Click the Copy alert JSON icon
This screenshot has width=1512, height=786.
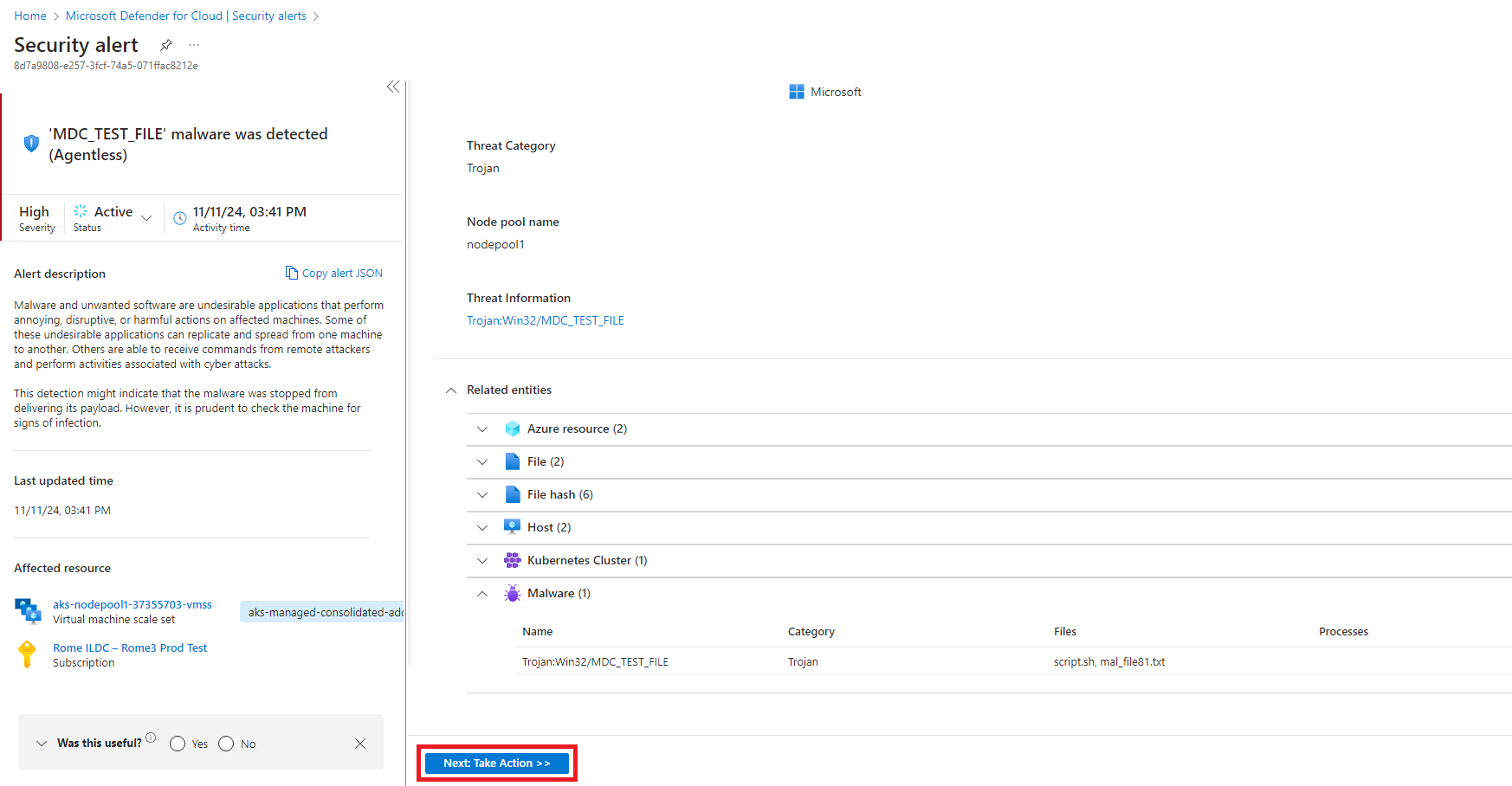pos(292,274)
